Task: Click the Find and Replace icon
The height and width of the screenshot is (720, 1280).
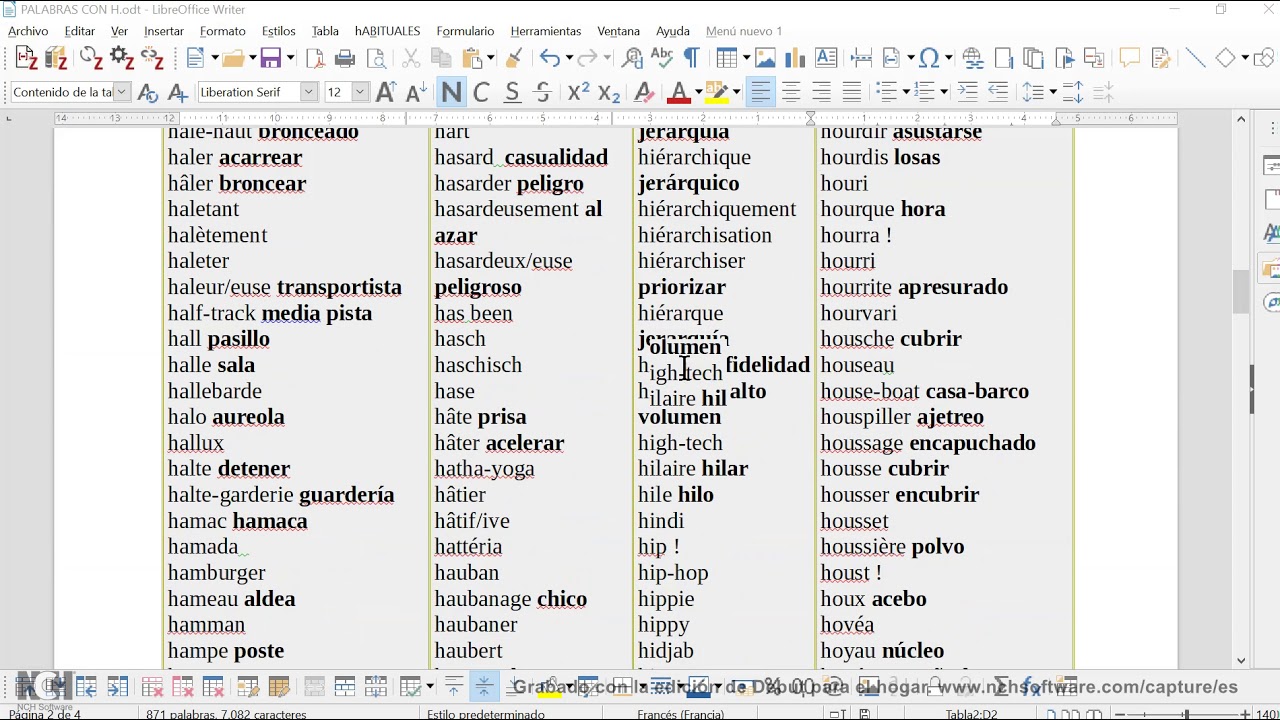Action: 632,58
